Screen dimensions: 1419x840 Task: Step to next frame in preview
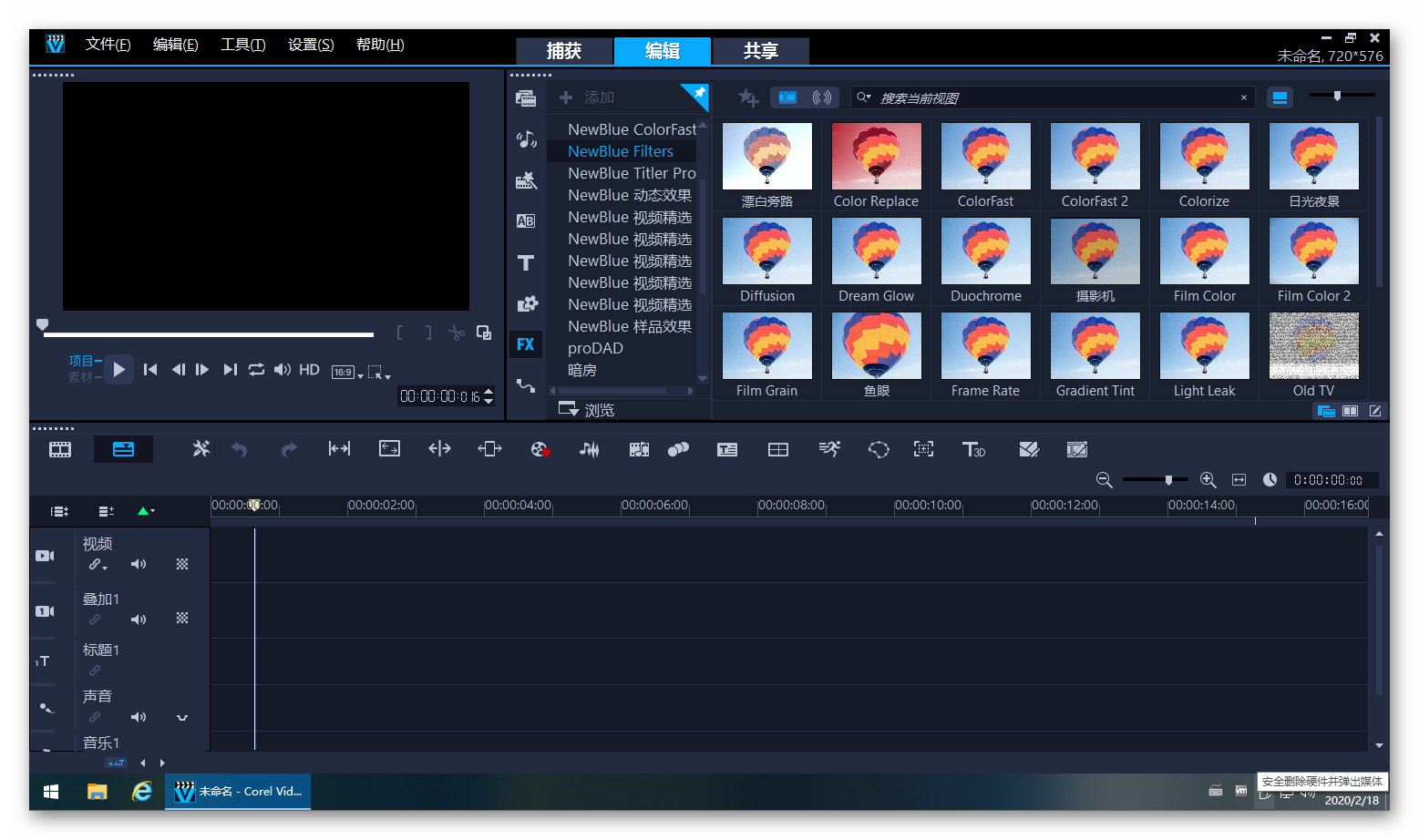point(202,370)
